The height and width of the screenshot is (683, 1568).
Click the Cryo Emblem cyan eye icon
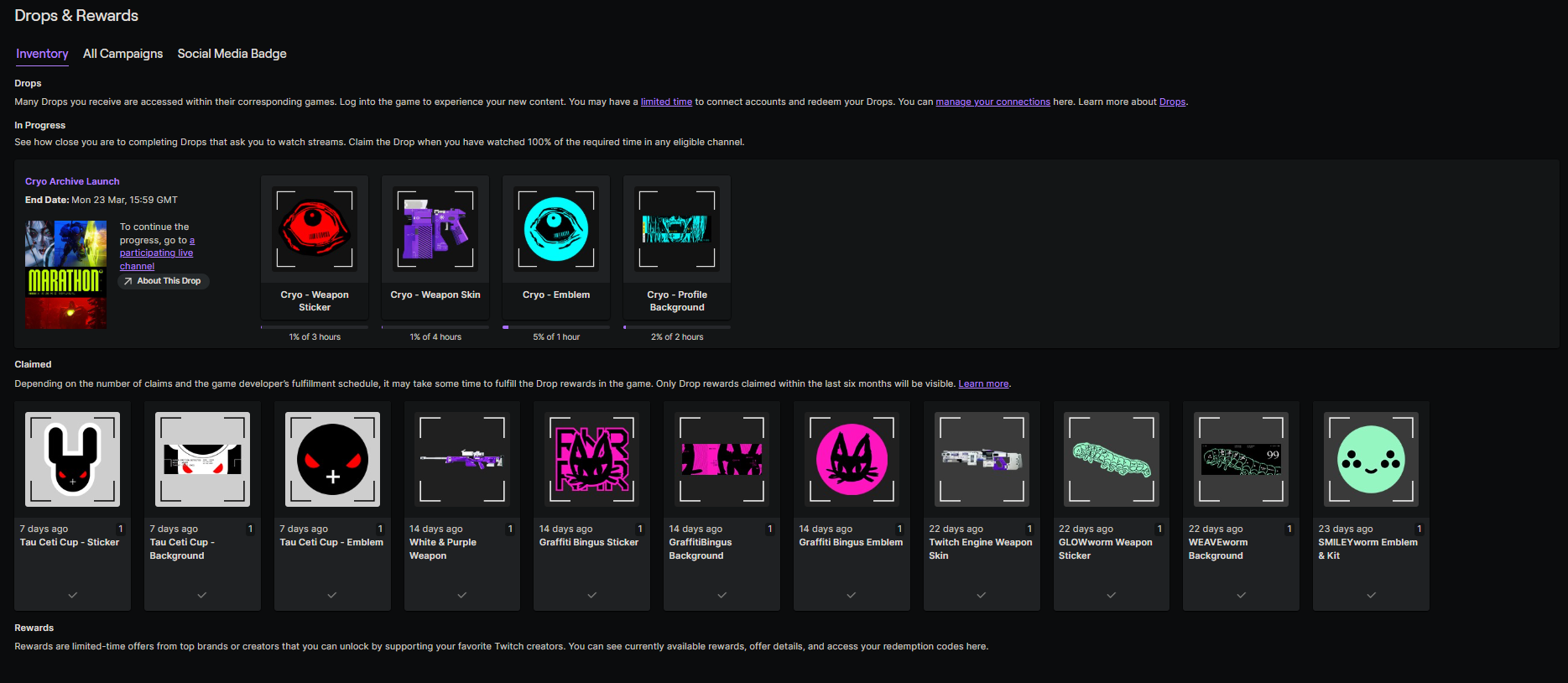(x=556, y=229)
